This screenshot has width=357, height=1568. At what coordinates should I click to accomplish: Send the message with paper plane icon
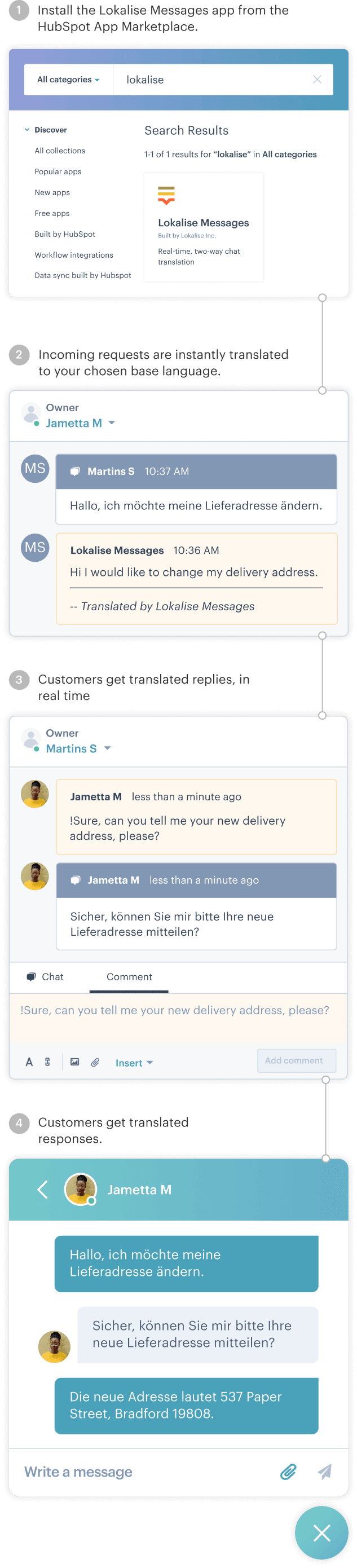coord(325,1471)
